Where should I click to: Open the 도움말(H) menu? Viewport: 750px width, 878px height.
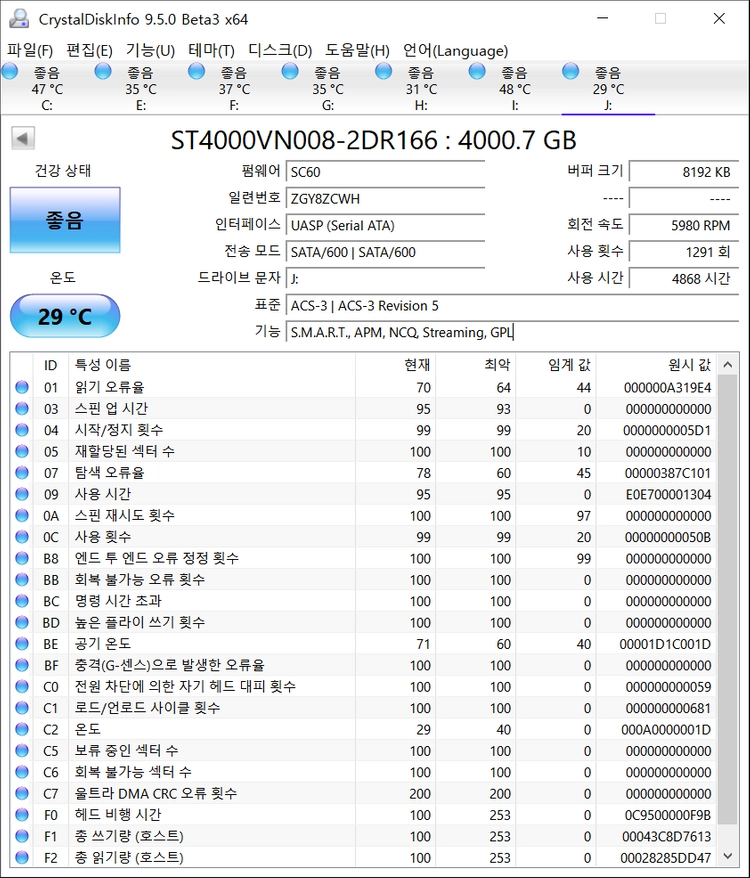pos(357,50)
